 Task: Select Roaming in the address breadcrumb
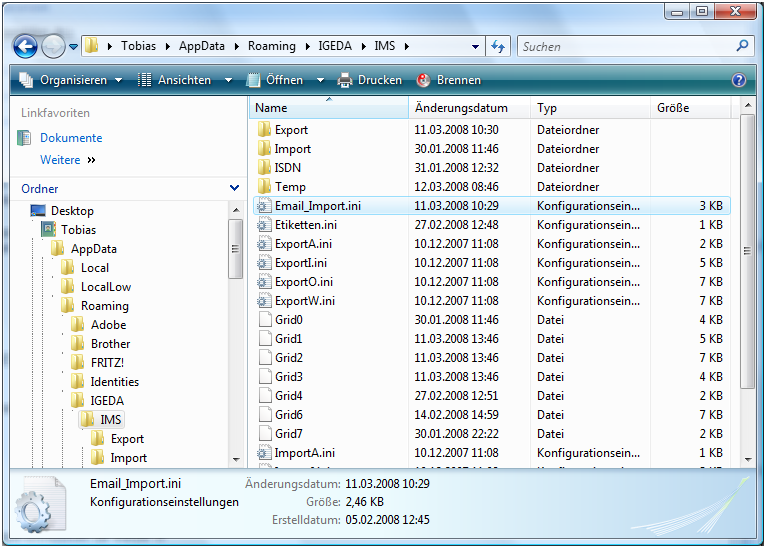pos(272,46)
